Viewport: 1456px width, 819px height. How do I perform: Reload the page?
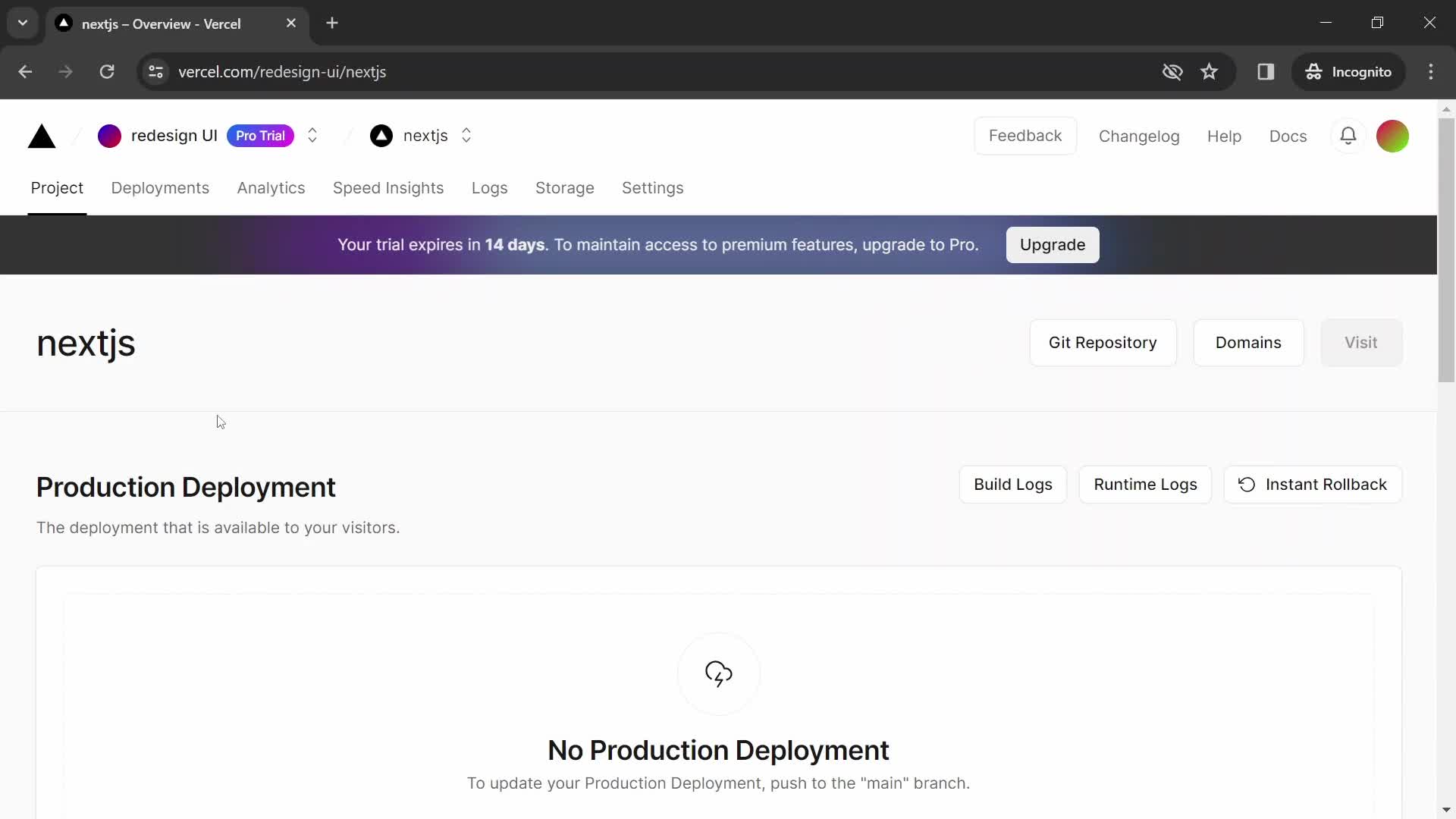pyautogui.click(x=107, y=72)
